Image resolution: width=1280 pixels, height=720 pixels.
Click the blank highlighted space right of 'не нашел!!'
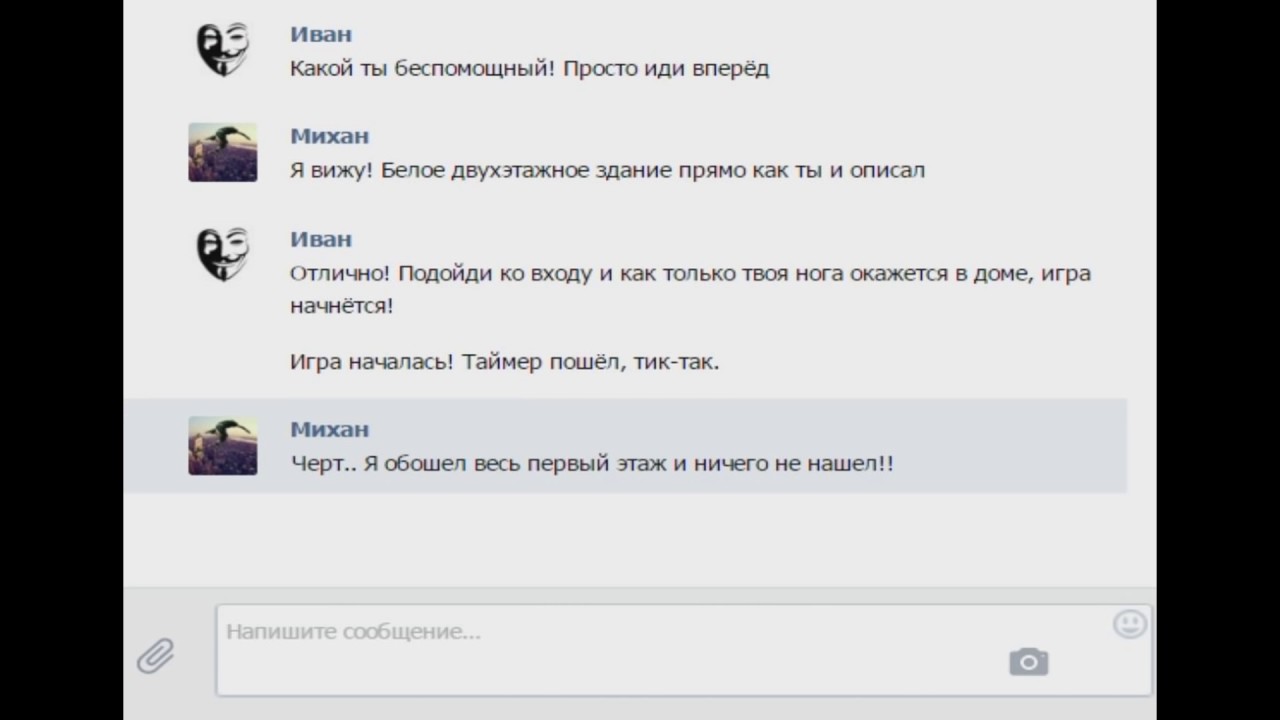pos(1010,464)
